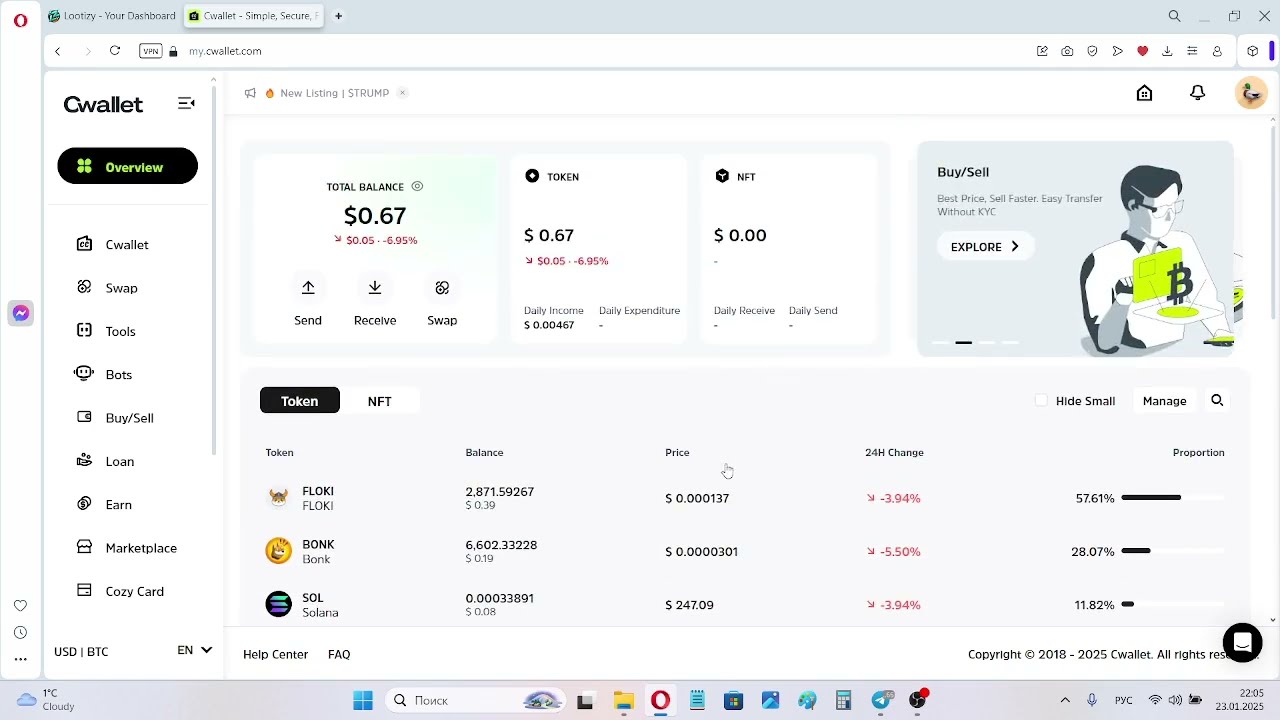The image size is (1280, 720).
Task: Click the Swap icon in balance card
Action: (442, 288)
